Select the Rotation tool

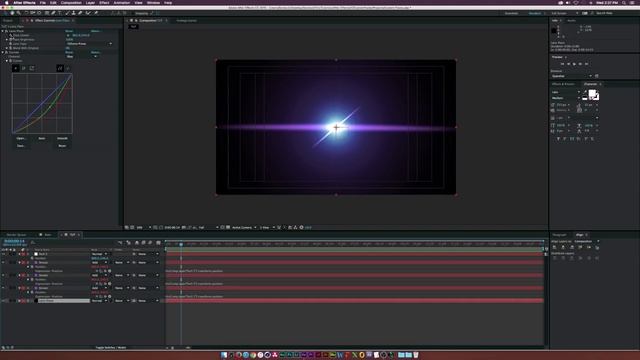click(26, 13)
